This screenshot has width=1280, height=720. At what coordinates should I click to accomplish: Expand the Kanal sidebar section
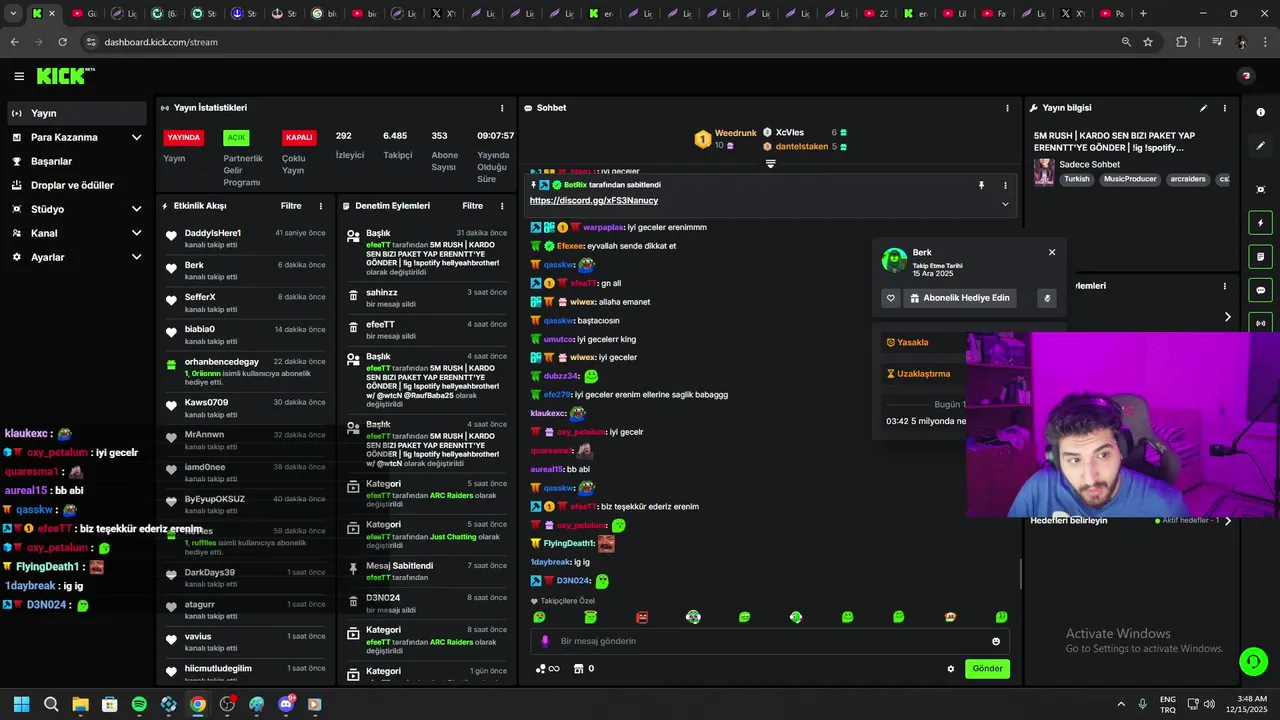click(x=76, y=233)
